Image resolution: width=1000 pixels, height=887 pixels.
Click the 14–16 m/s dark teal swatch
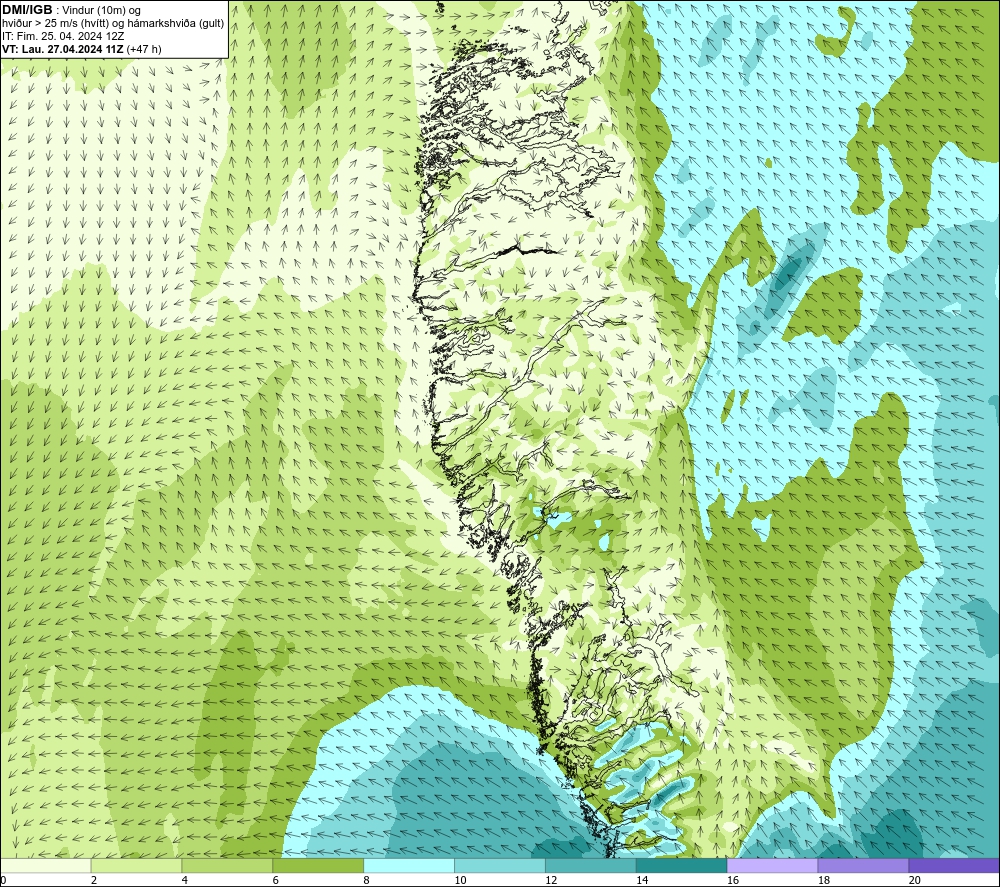coord(682,866)
